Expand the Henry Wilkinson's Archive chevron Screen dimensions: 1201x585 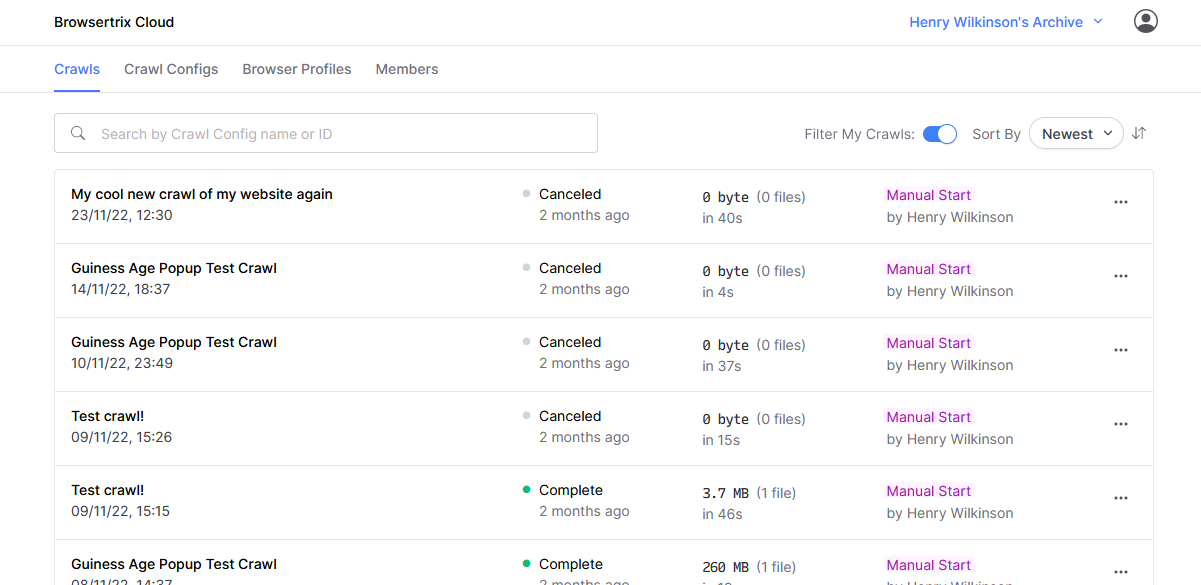click(x=1098, y=21)
